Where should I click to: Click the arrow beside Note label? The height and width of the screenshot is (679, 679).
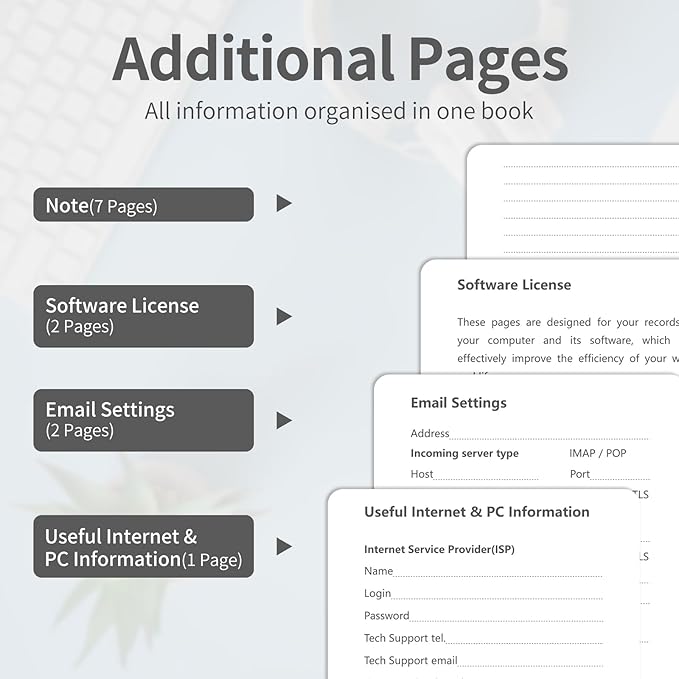point(284,204)
